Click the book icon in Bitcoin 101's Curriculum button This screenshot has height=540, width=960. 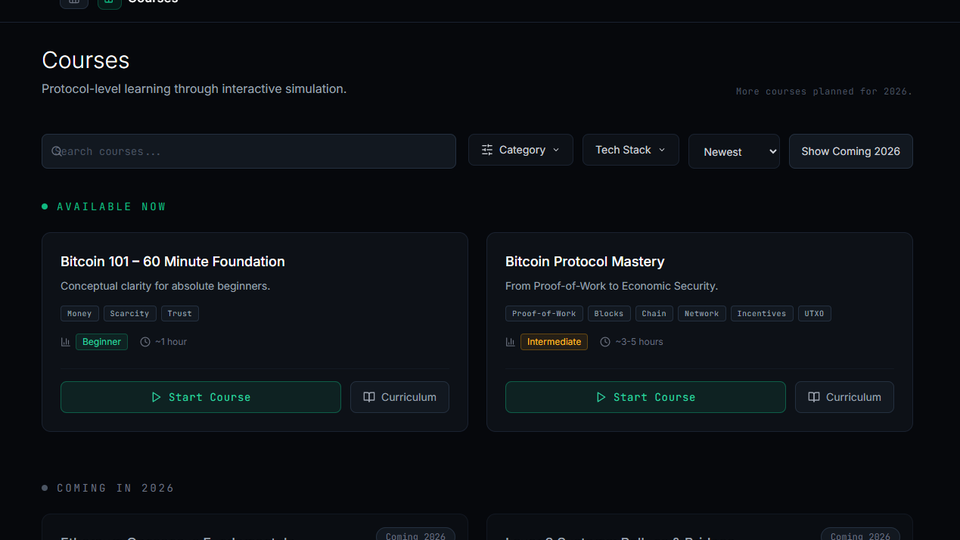click(369, 397)
